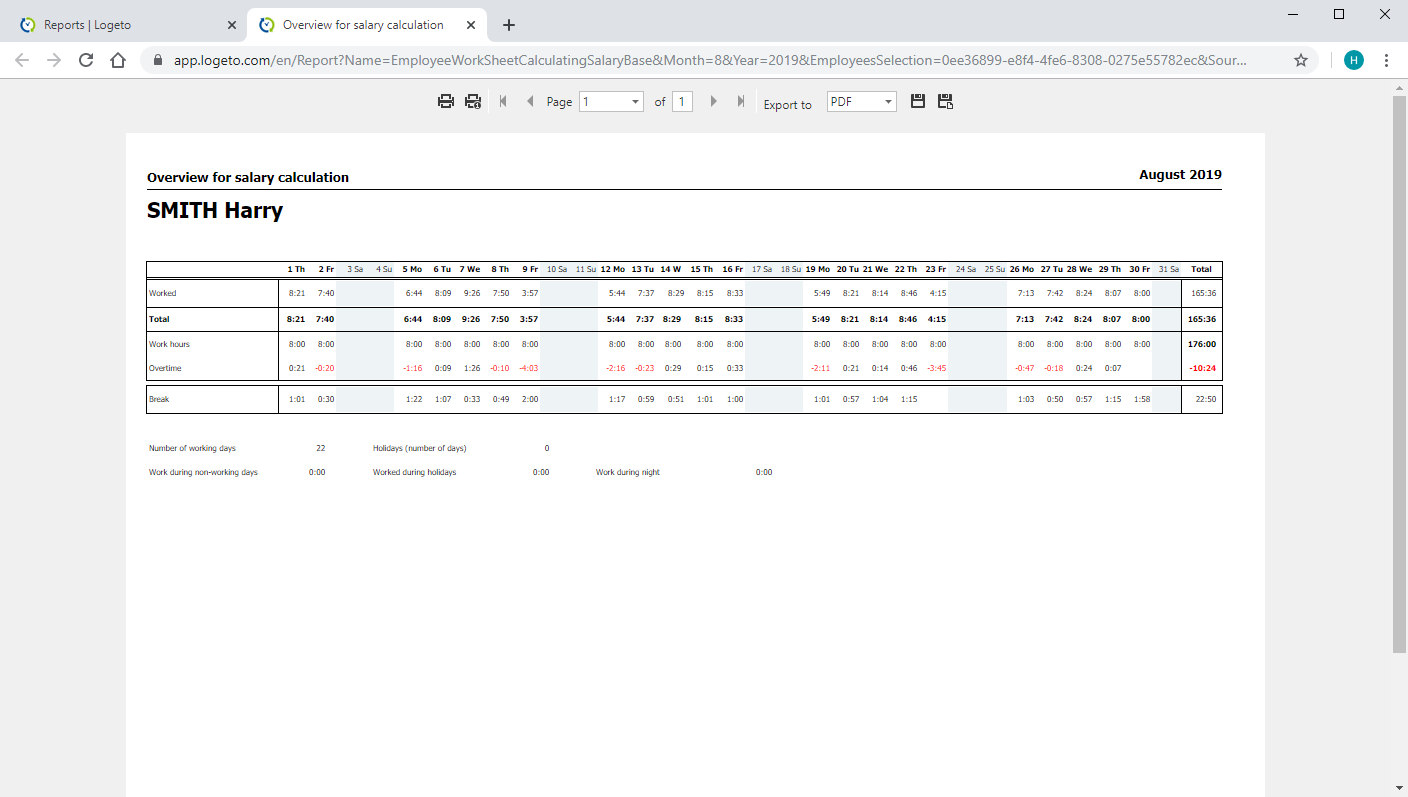This screenshot has height=797, width=1408.
Task: Reload the current page
Action: click(86, 60)
